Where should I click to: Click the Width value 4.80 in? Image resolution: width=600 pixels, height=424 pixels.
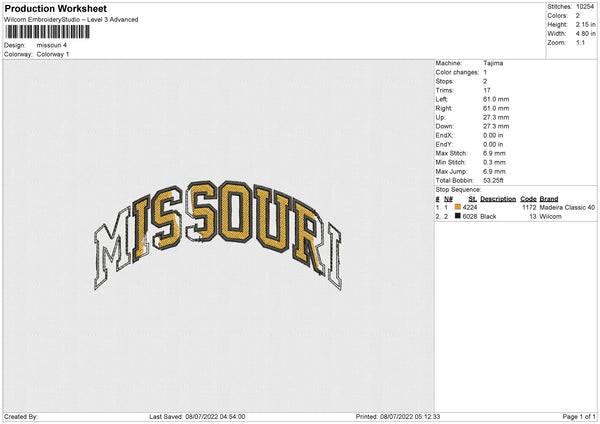[585, 34]
